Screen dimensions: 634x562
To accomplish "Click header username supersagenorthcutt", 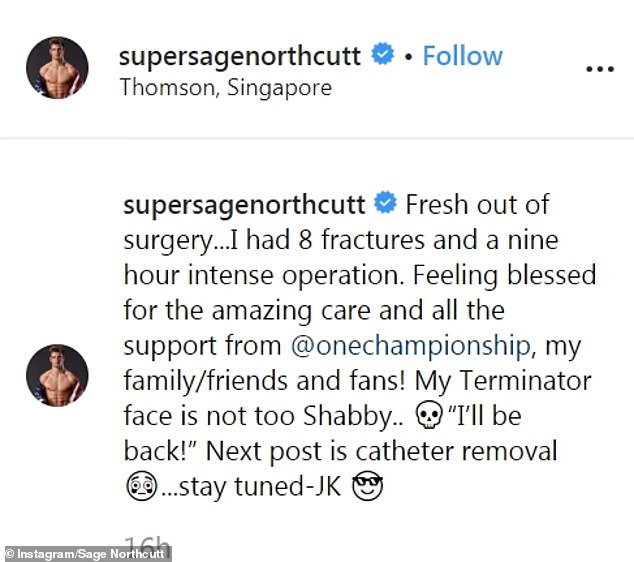I will coord(239,56).
